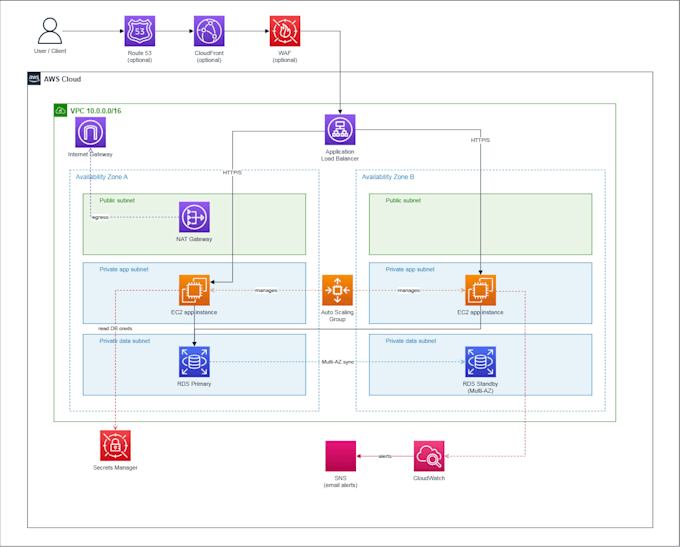Select the SNS email alerts icon
Screen dimensions: 680x547
(x=341, y=456)
